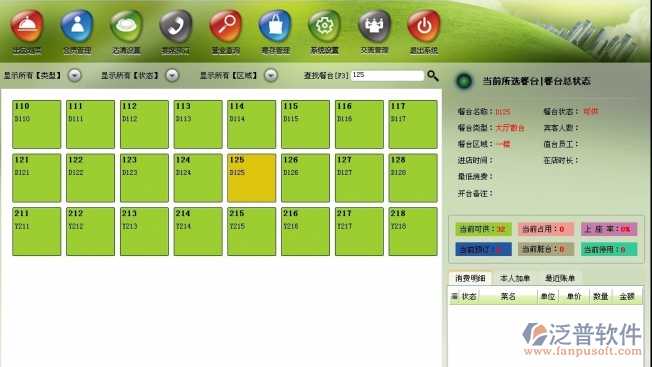Click the 查找餐台 search input field

387,75
